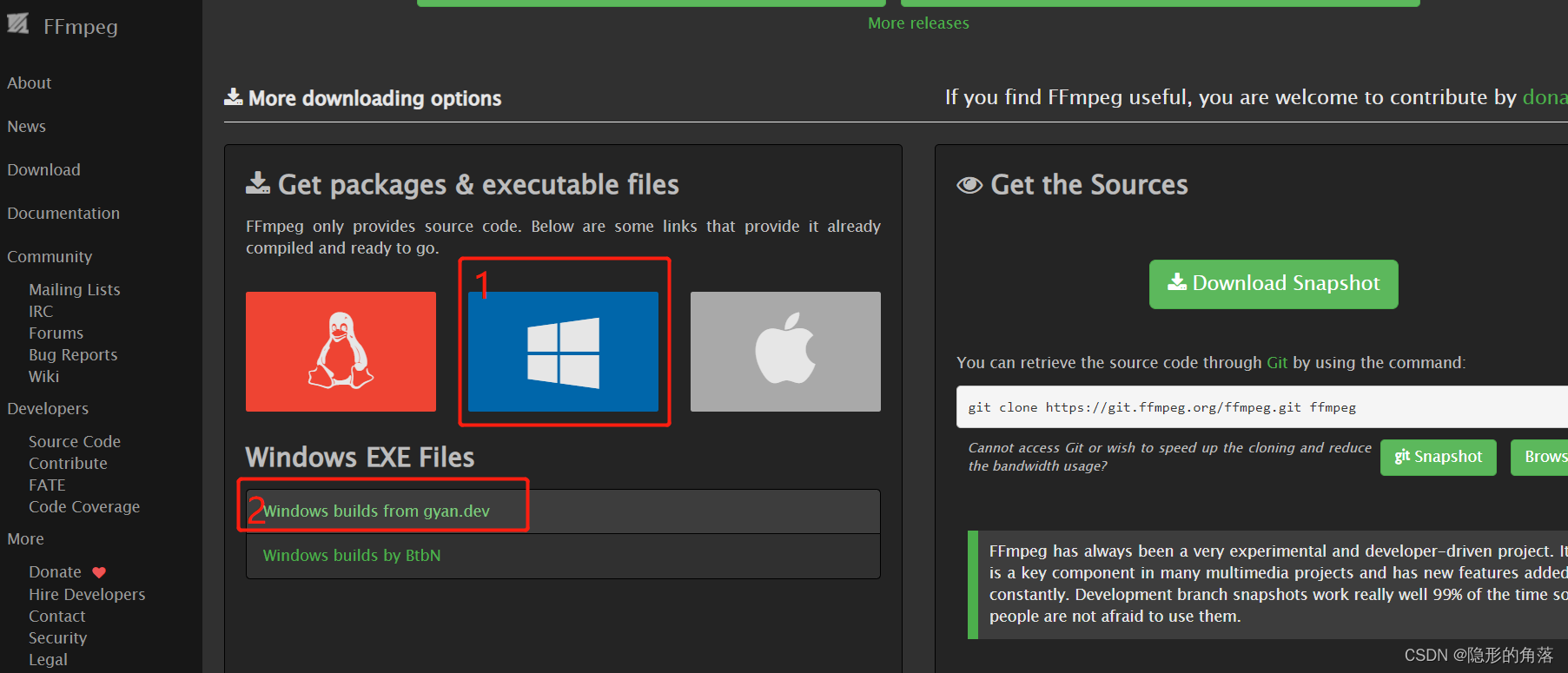
Task: Open Mailing Lists link
Action: [75, 289]
